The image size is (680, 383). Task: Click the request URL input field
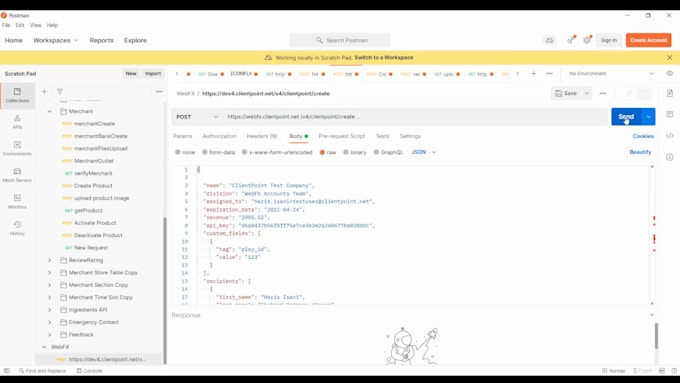(415, 117)
